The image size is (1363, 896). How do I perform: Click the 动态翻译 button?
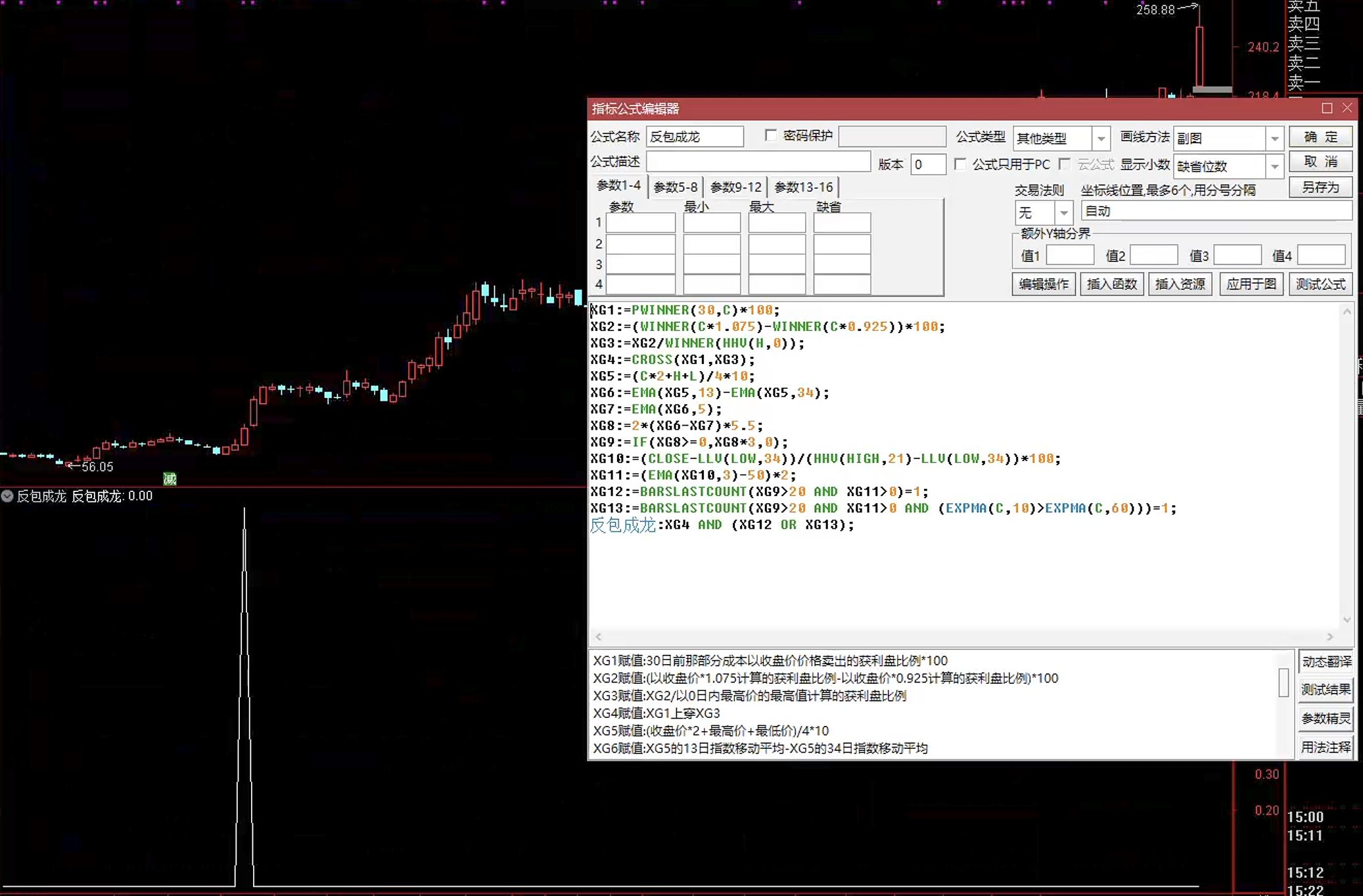point(1326,661)
